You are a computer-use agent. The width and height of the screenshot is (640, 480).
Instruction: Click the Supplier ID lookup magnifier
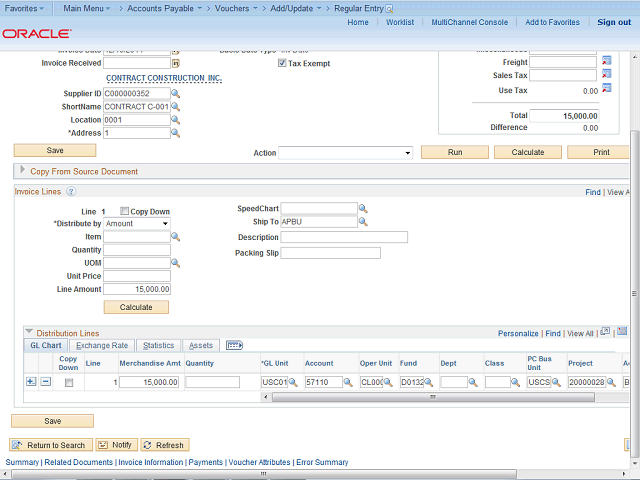point(175,94)
